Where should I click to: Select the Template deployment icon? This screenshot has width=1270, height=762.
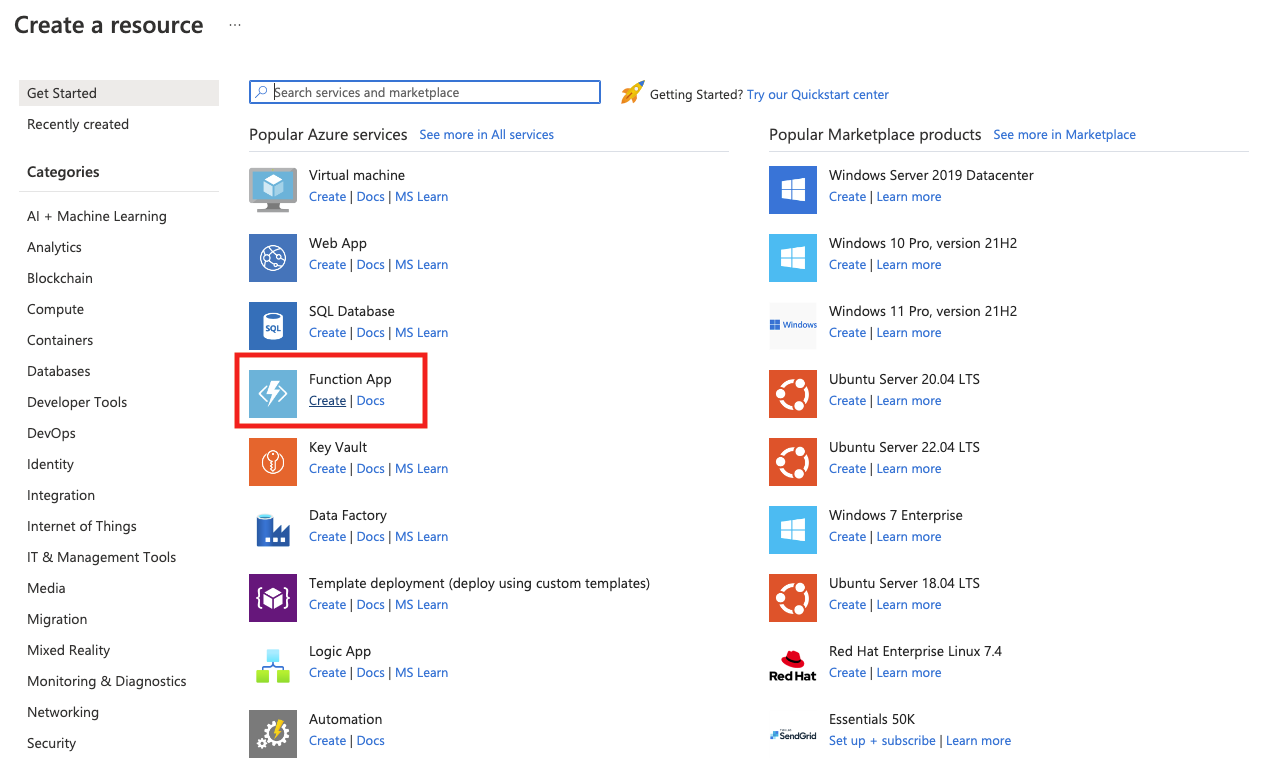[273, 598]
